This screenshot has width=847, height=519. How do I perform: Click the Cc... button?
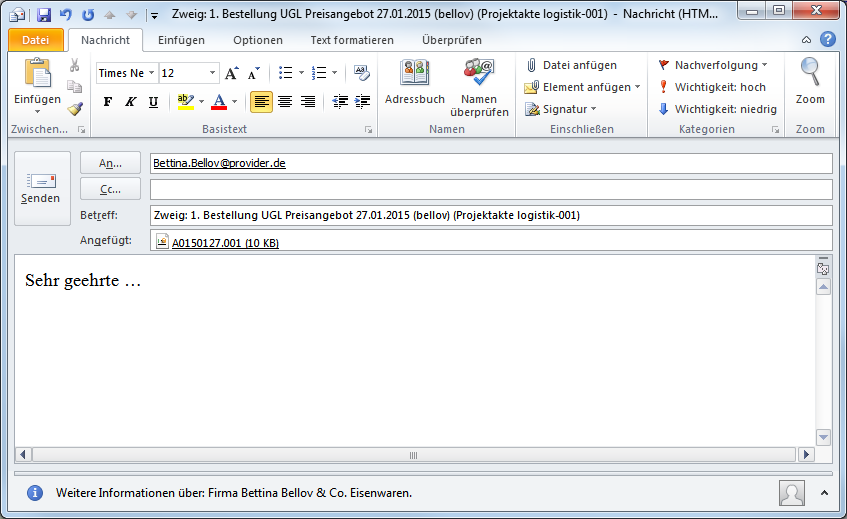pos(110,189)
